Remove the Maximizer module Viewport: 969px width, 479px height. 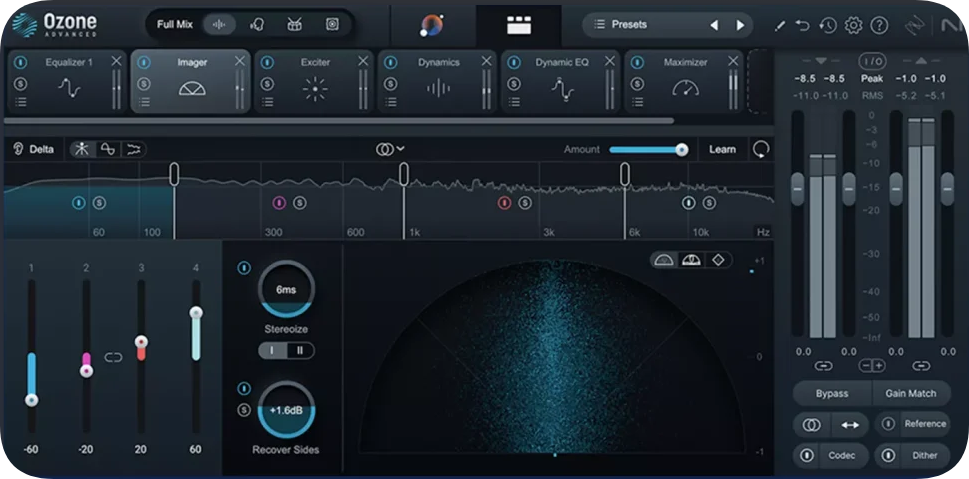click(733, 61)
